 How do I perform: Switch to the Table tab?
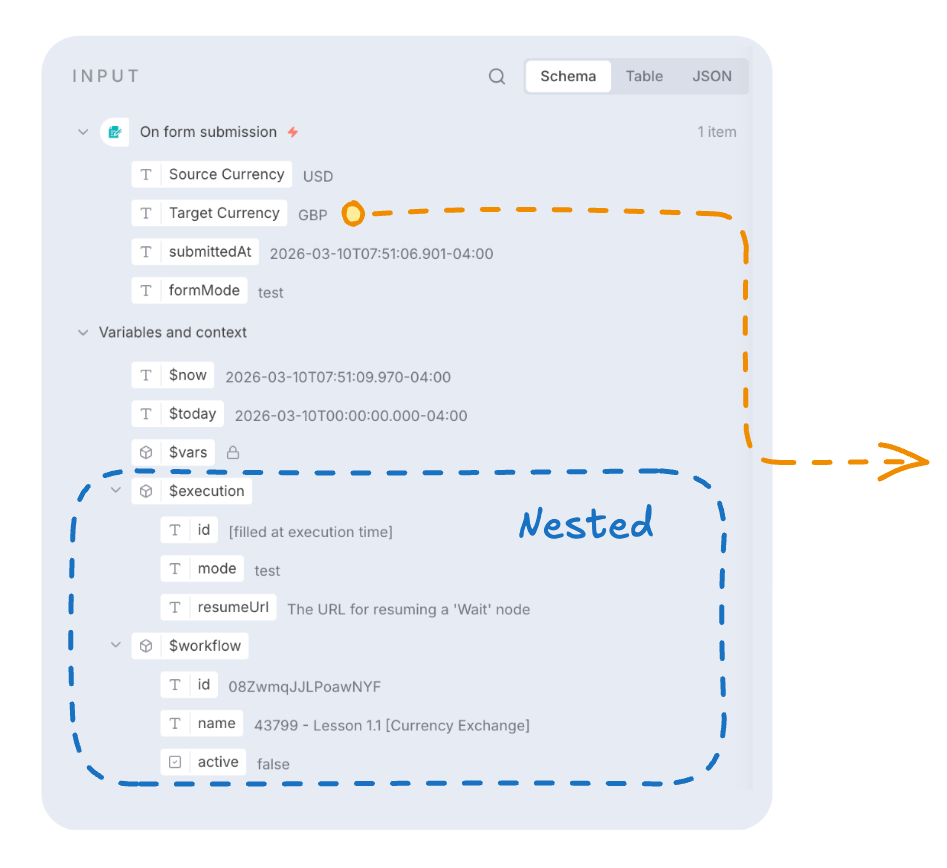[644, 76]
